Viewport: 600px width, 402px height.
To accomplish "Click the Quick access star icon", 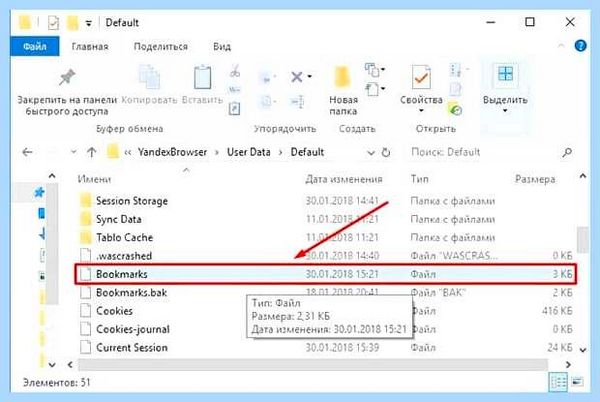I will tap(39, 192).
